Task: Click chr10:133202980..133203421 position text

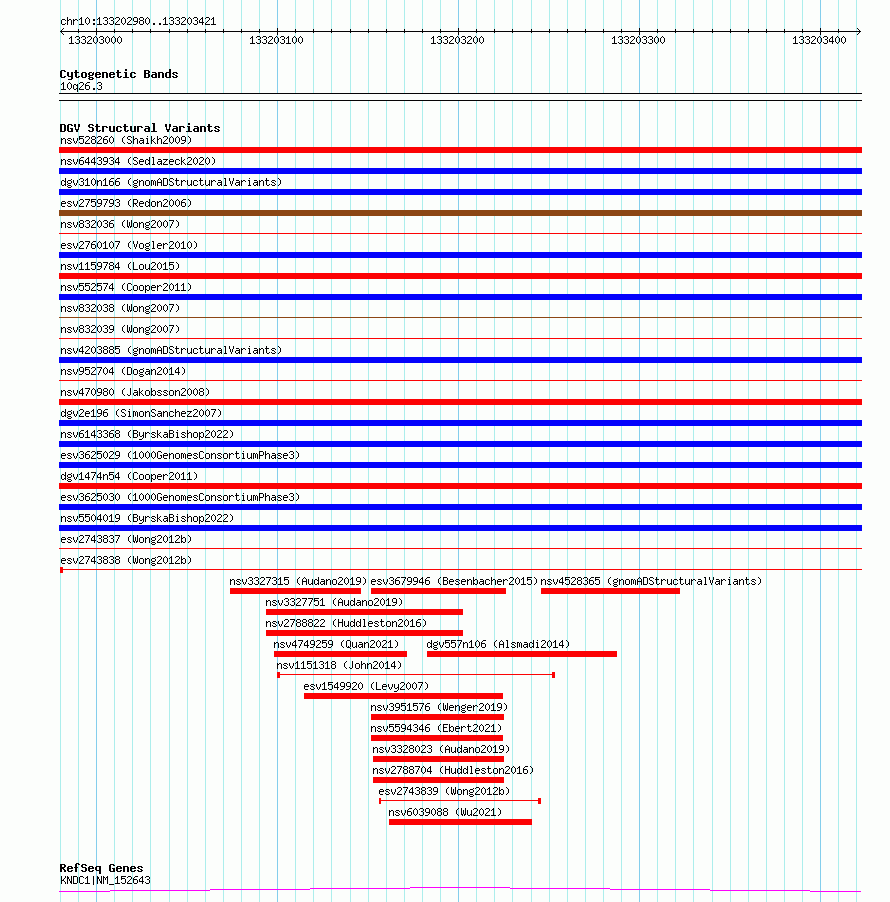Action: (x=138, y=21)
